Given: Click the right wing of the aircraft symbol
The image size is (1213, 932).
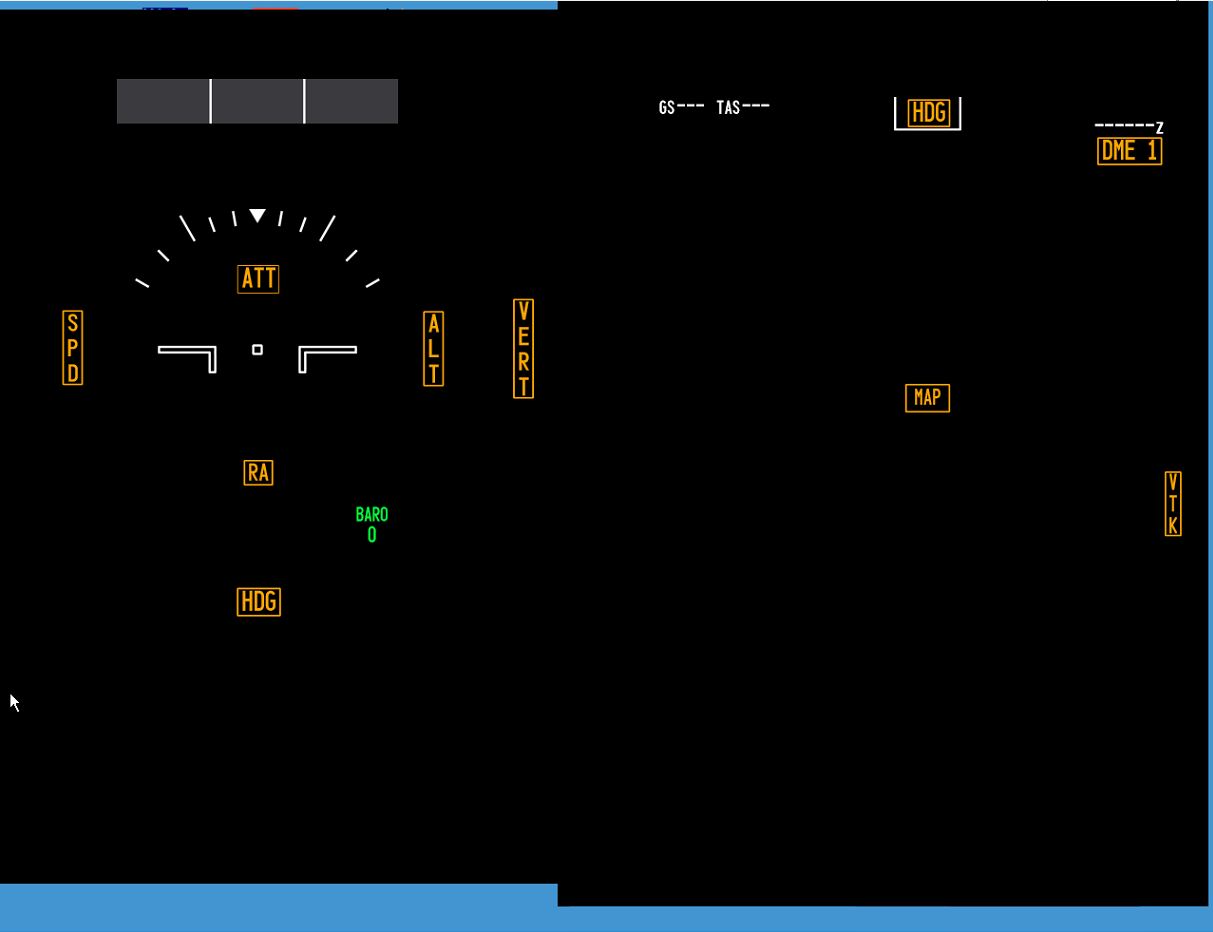Looking at the screenshot, I should pos(328,358).
